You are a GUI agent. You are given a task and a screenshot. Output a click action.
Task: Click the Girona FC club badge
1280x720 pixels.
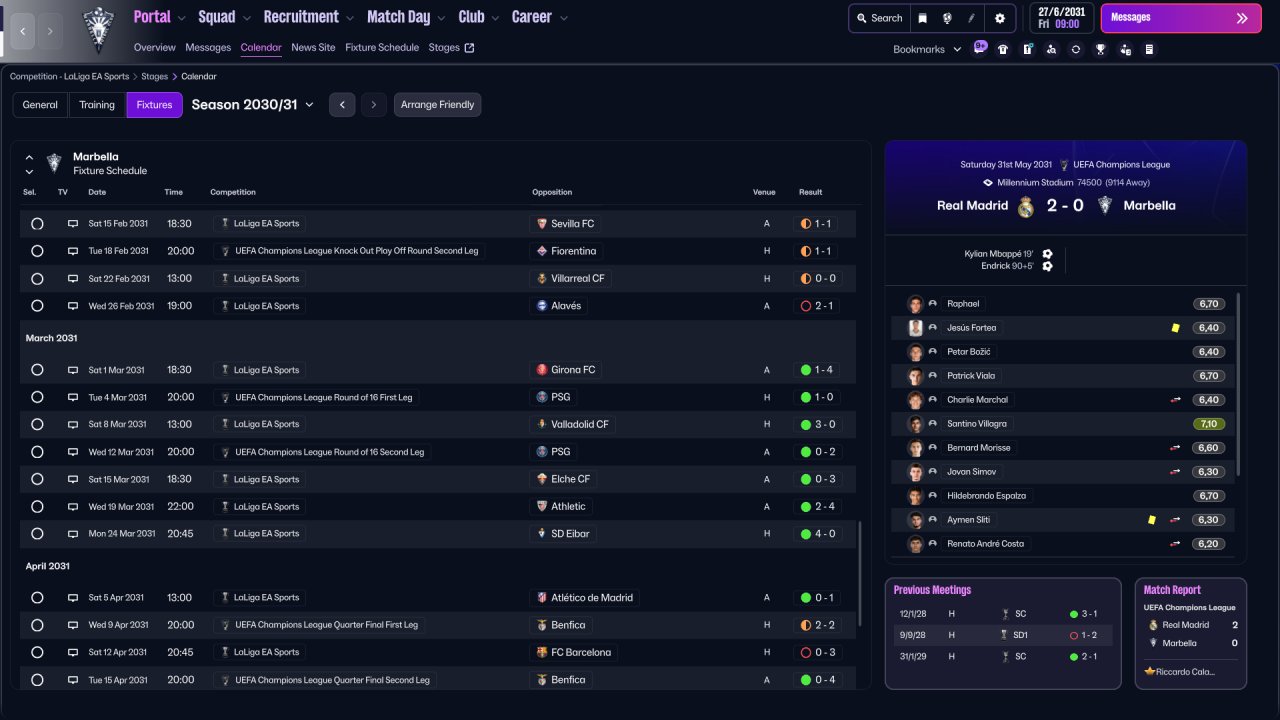pos(542,370)
